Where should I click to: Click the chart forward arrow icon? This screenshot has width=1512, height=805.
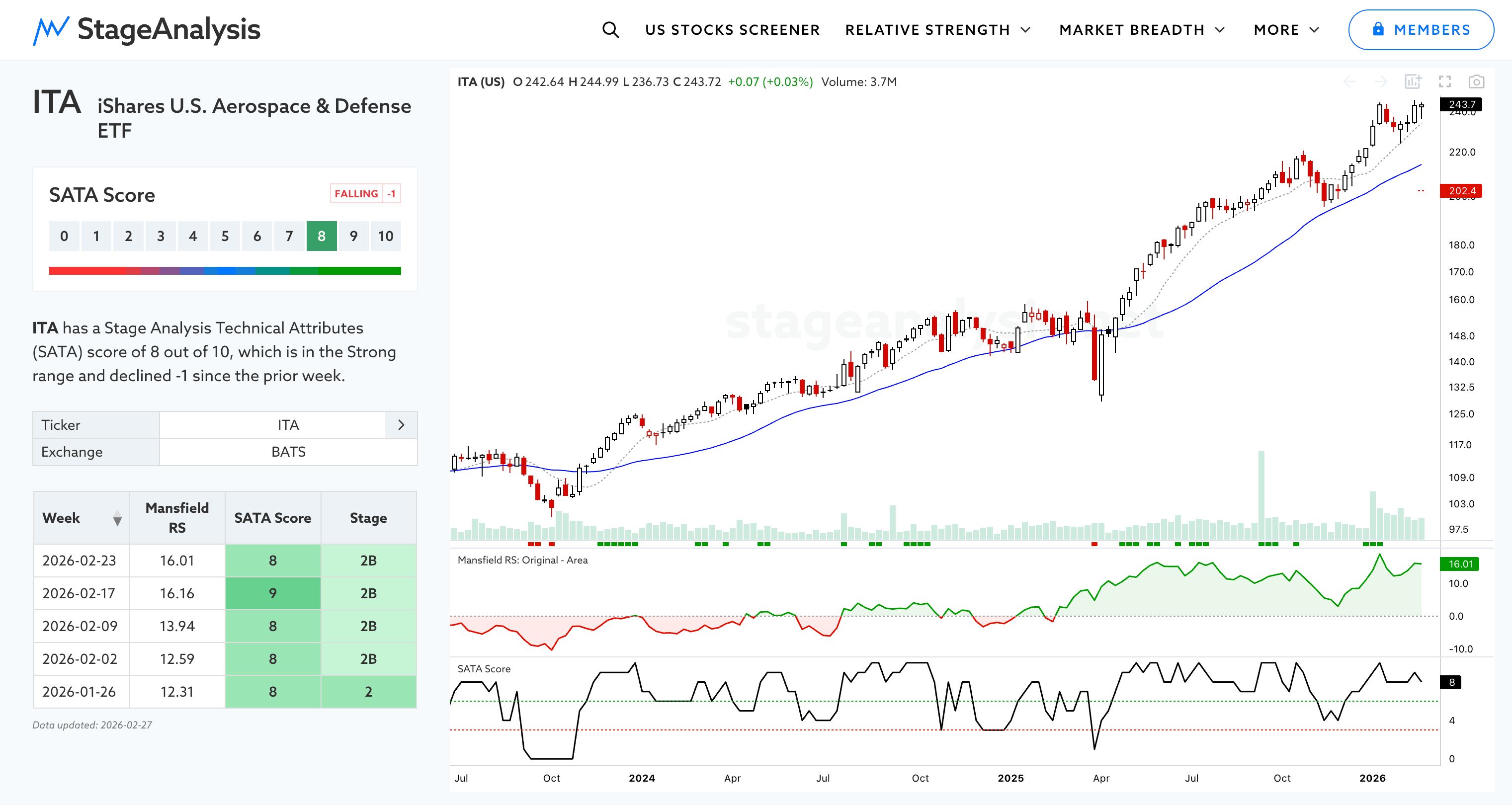pos(1381,81)
